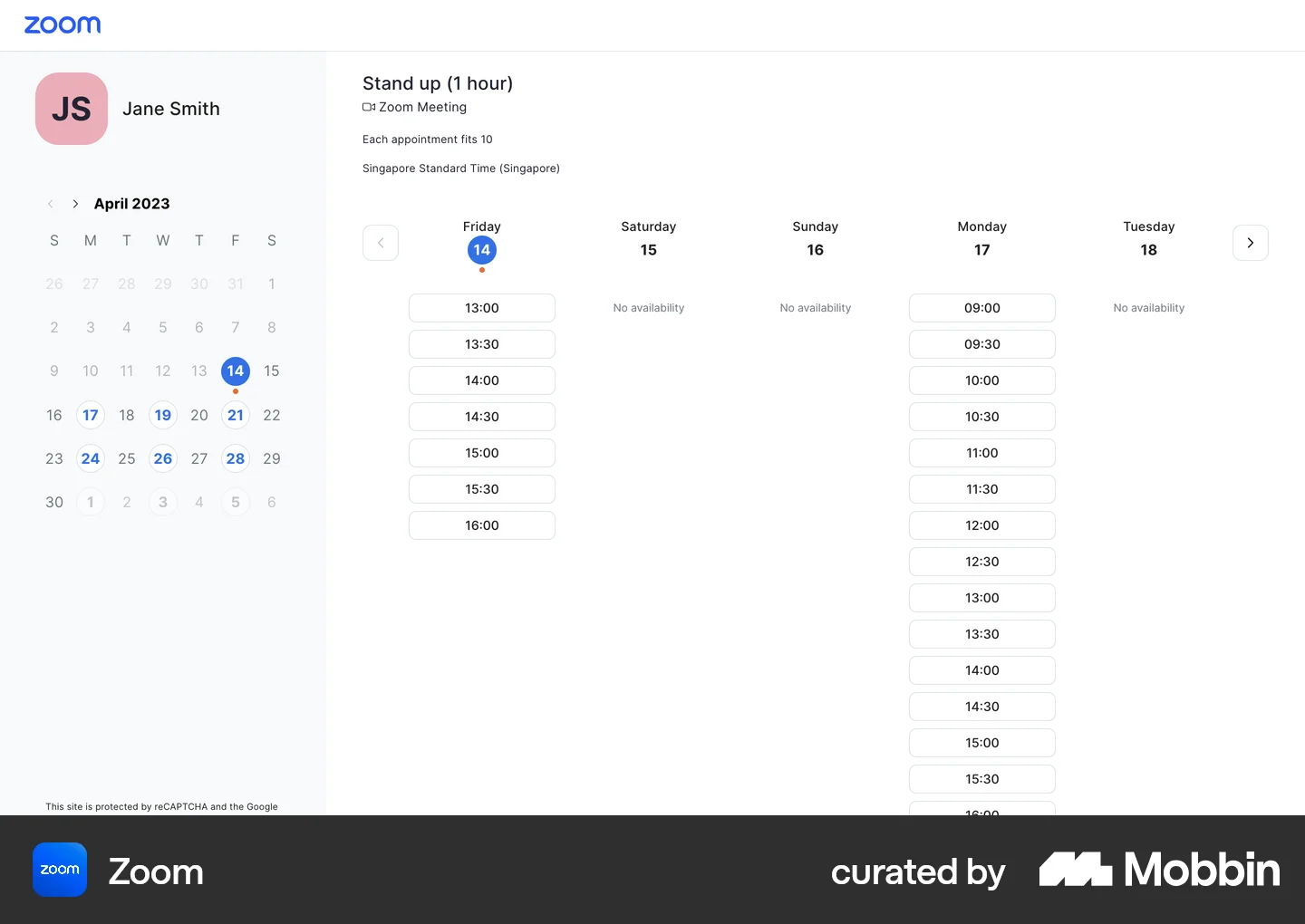Select Monday's 13:00 appointment slot
Image resolution: width=1305 pixels, height=924 pixels.
coord(982,598)
